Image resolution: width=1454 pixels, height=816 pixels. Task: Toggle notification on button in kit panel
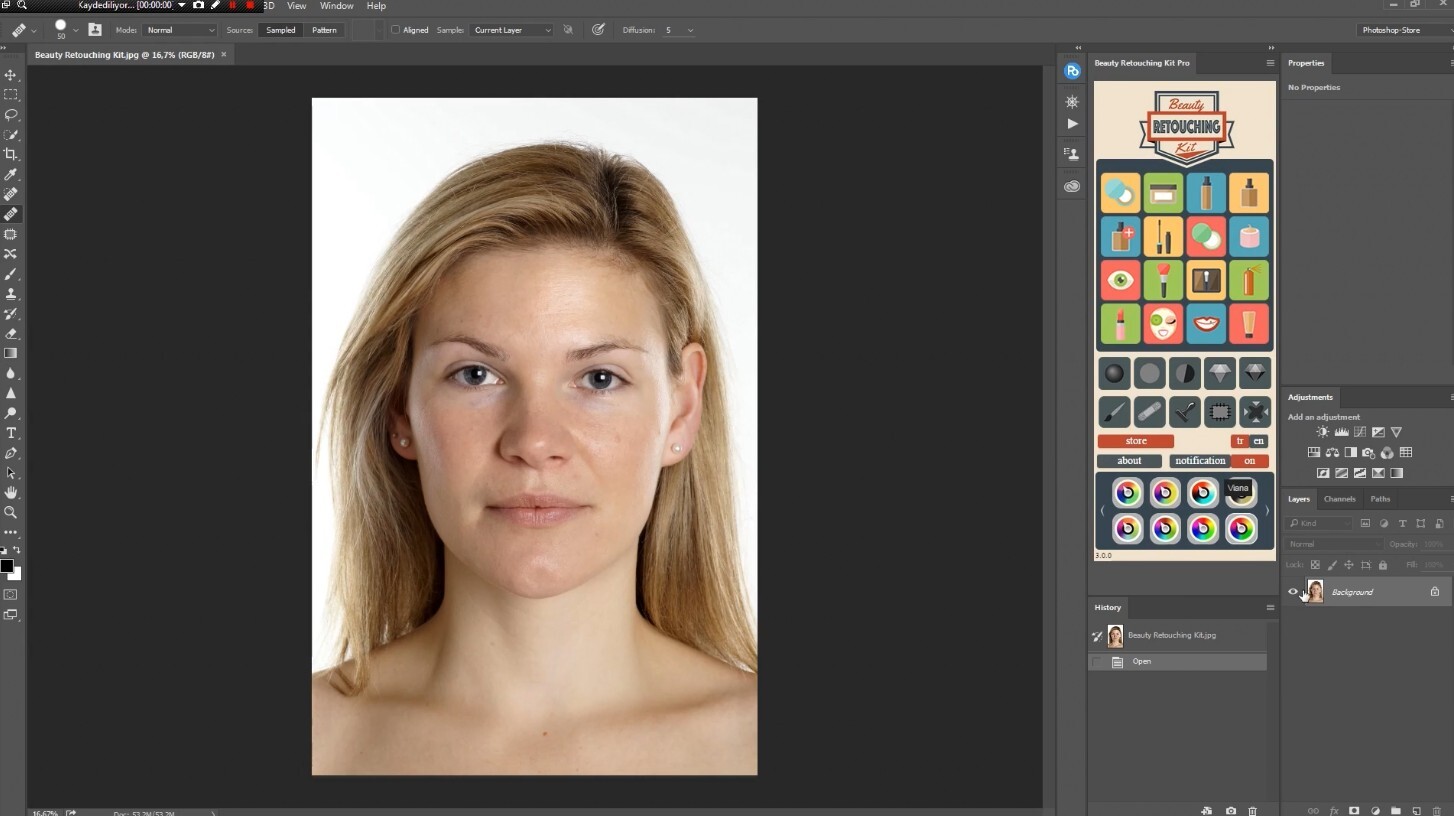pos(1249,461)
